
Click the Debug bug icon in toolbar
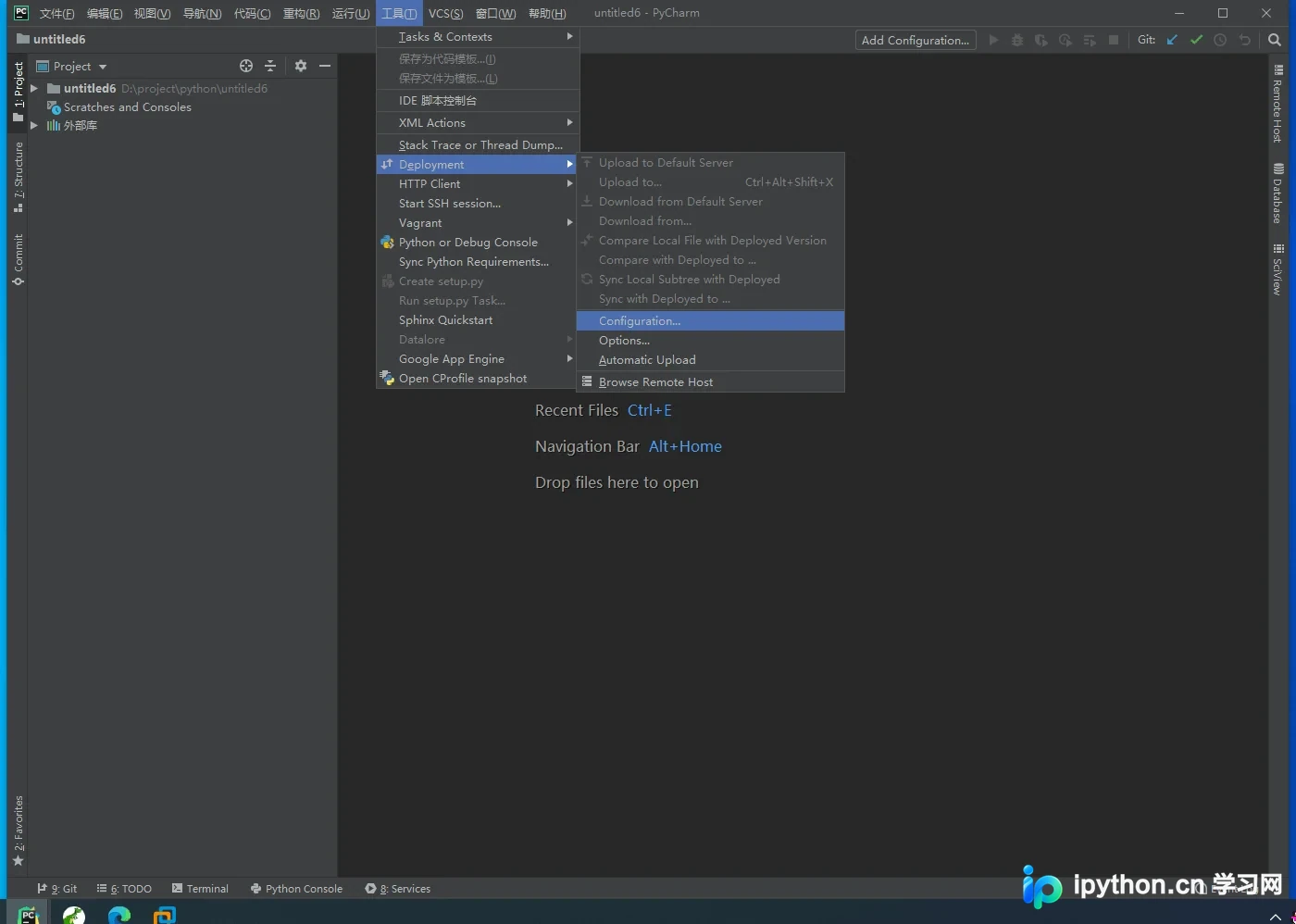click(x=1017, y=40)
